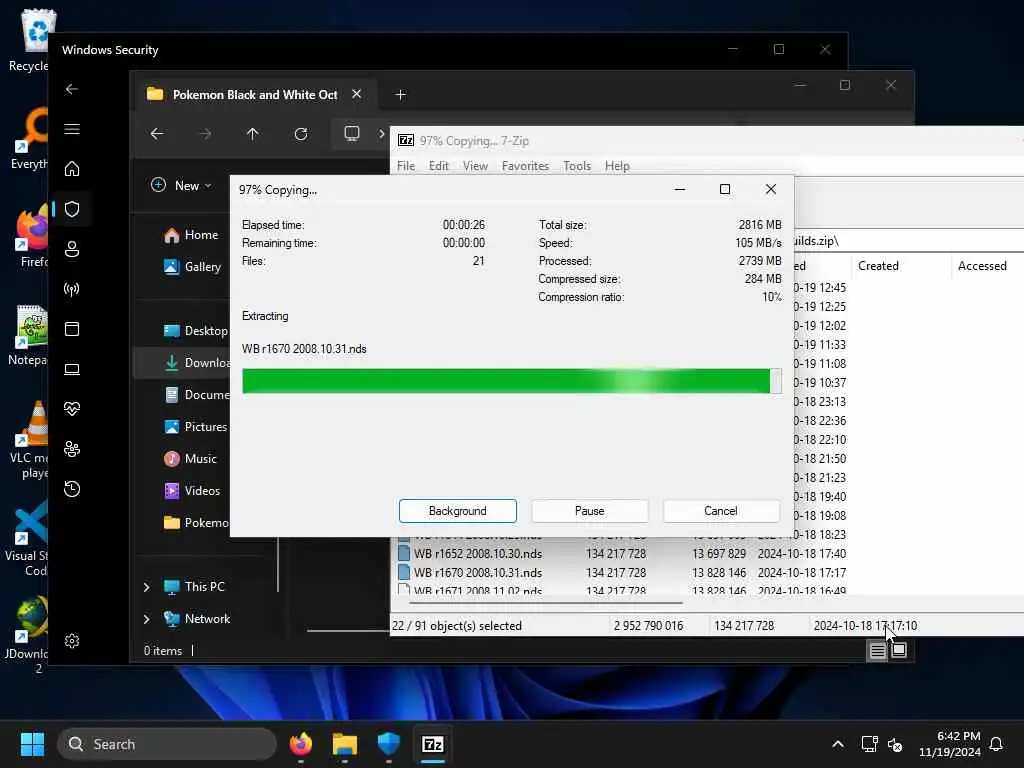The image size is (1024, 768).
Task: Open Pictures in Explorer sidebar
Action: click(x=195, y=427)
